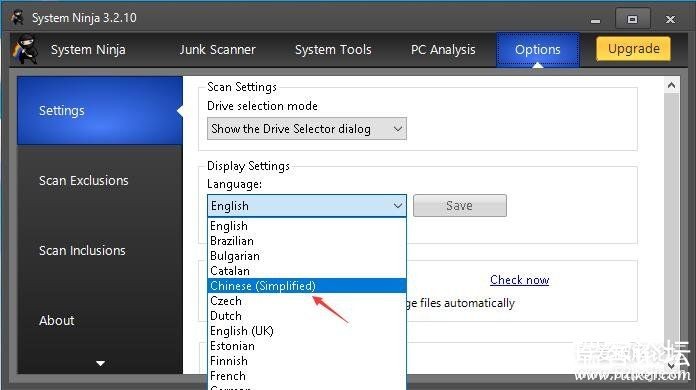Choose Brazilian from the language list

pyautogui.click(x=307, y=241)
